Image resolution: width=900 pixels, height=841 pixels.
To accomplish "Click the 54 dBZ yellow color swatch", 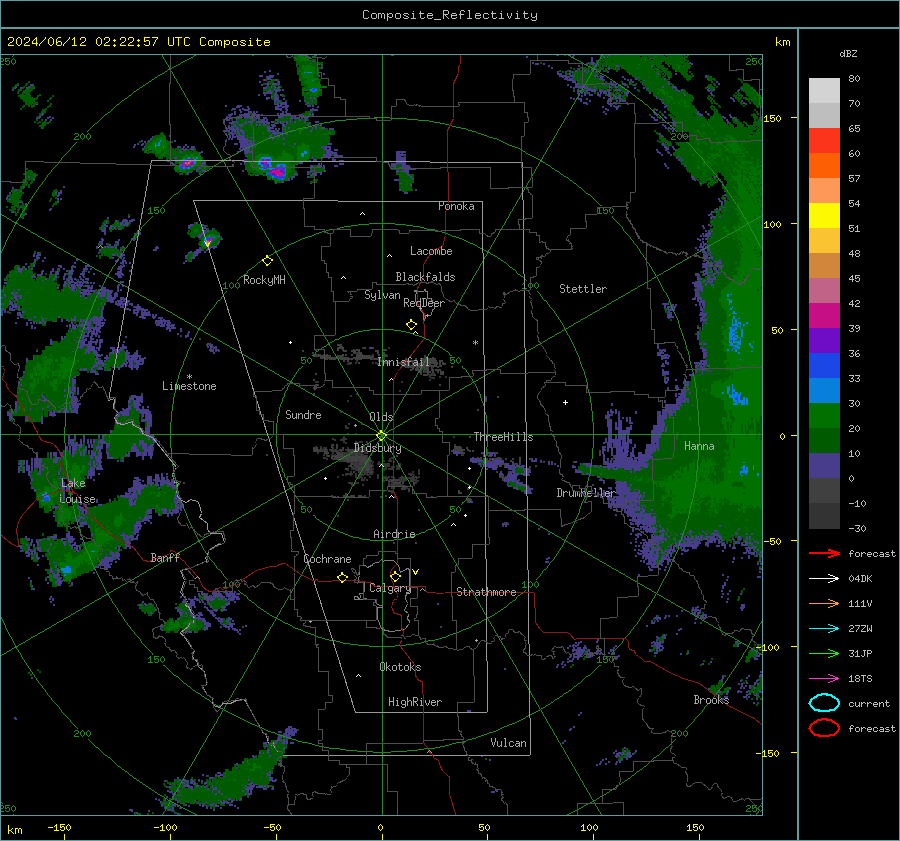I will coord(824,215).
